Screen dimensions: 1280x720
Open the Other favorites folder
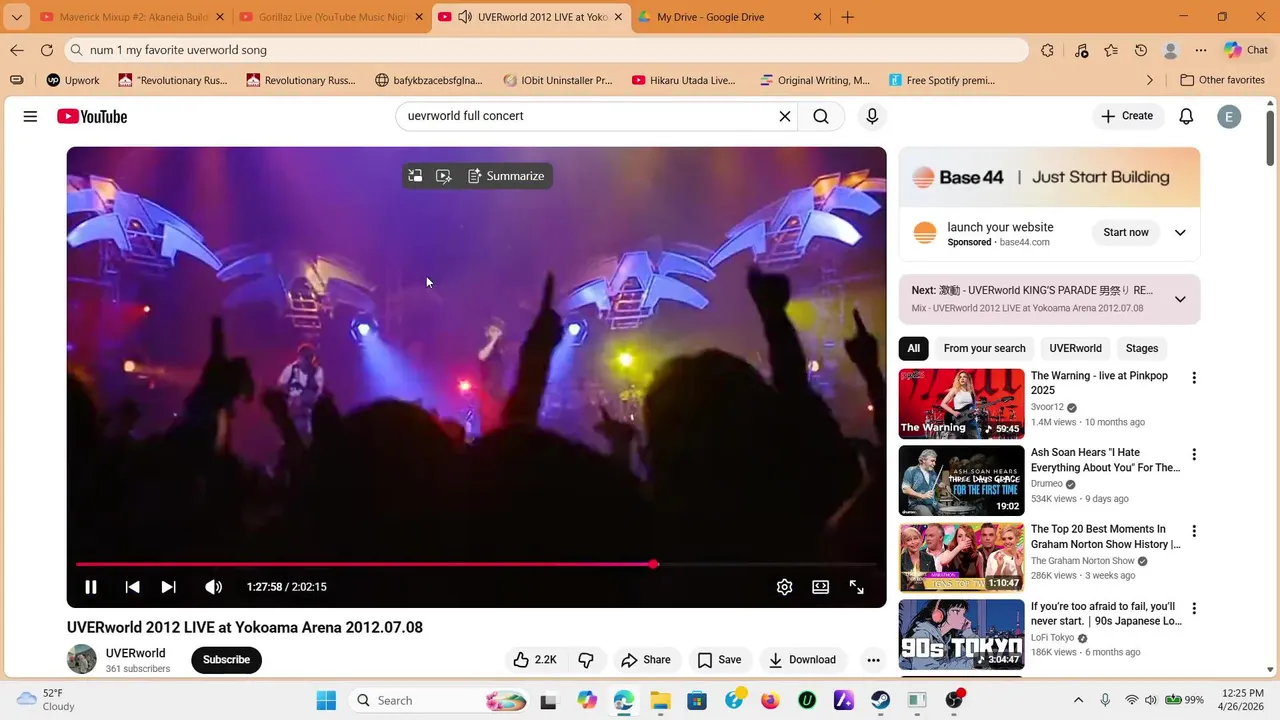pos(1222,80)
